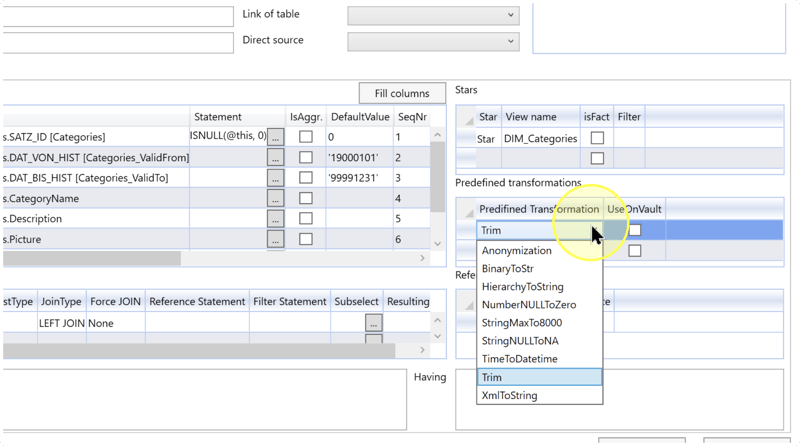Open statement editor for s.CategoryName row

[x=276, y=198]
